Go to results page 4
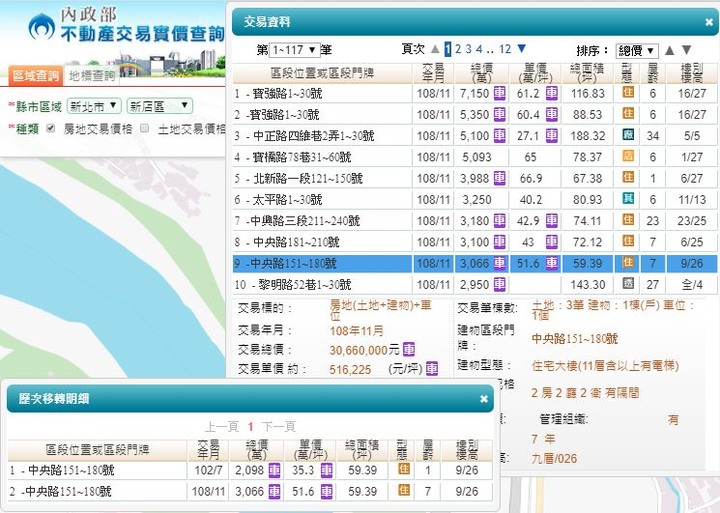The image size is (720, 513). tap(479, 49)
